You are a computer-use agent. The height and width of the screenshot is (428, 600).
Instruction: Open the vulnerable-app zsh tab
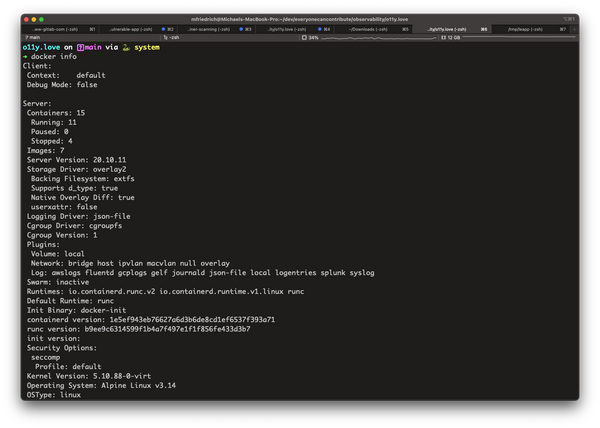132,30
